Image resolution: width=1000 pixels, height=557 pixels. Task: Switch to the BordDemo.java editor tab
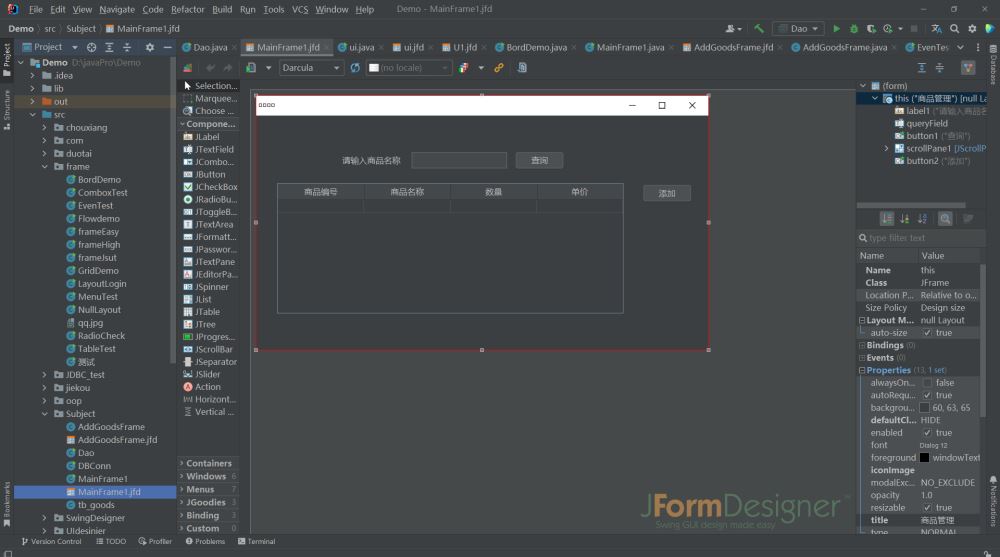point(536,47)
